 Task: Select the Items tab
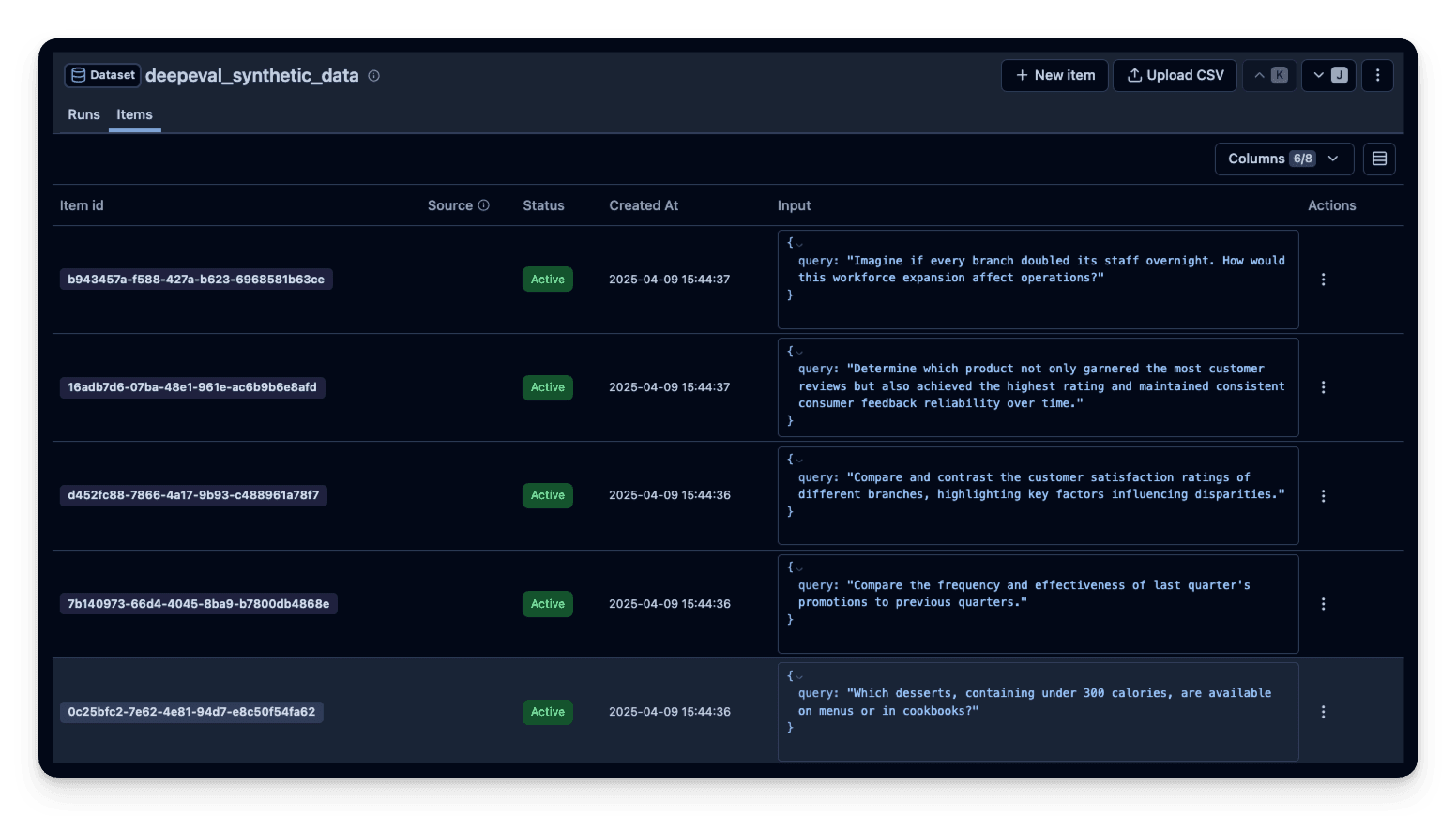click(x=134, y=114)
